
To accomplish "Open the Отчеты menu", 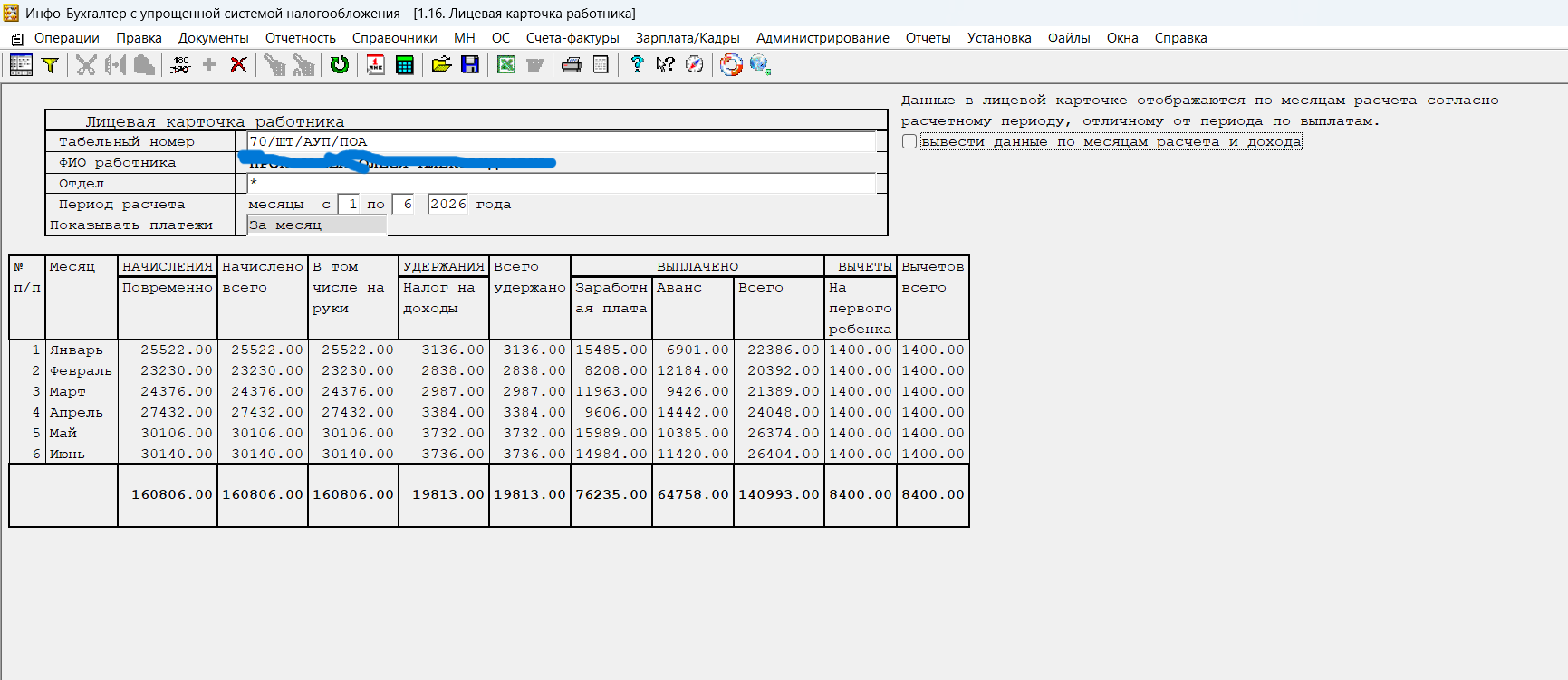I will [x=928, y=38].
